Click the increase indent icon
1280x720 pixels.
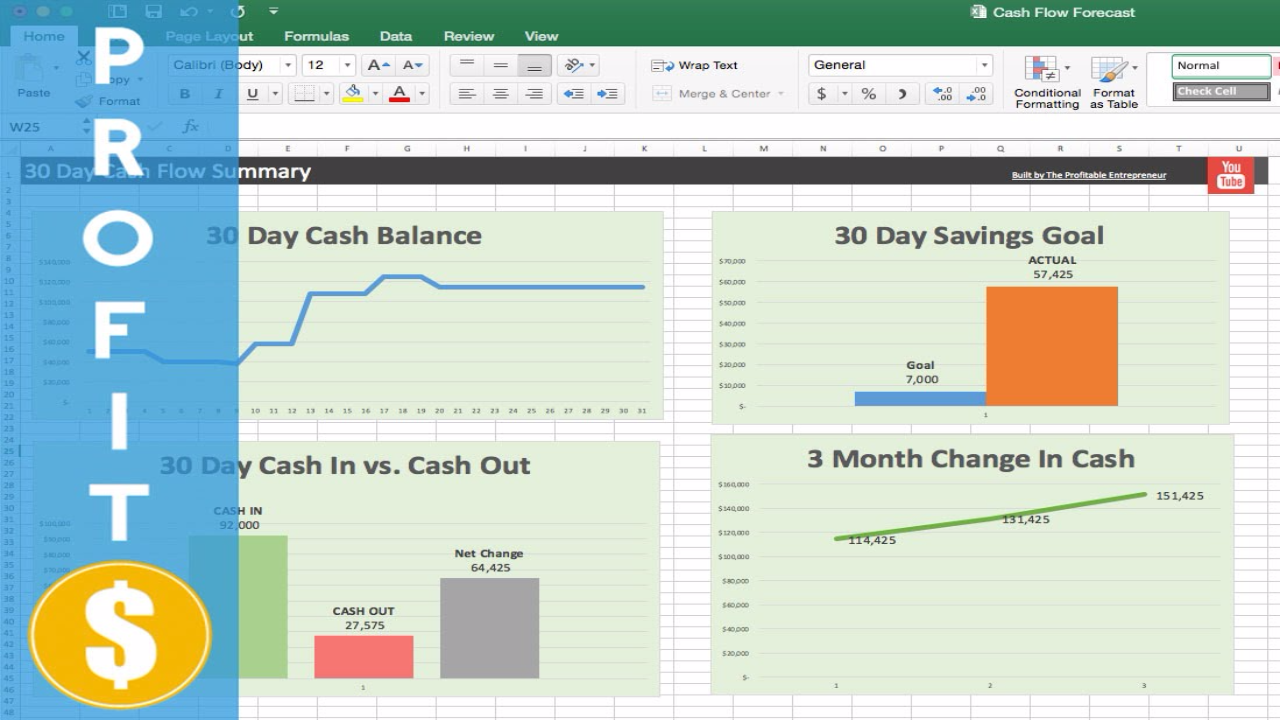coord(607,93)
